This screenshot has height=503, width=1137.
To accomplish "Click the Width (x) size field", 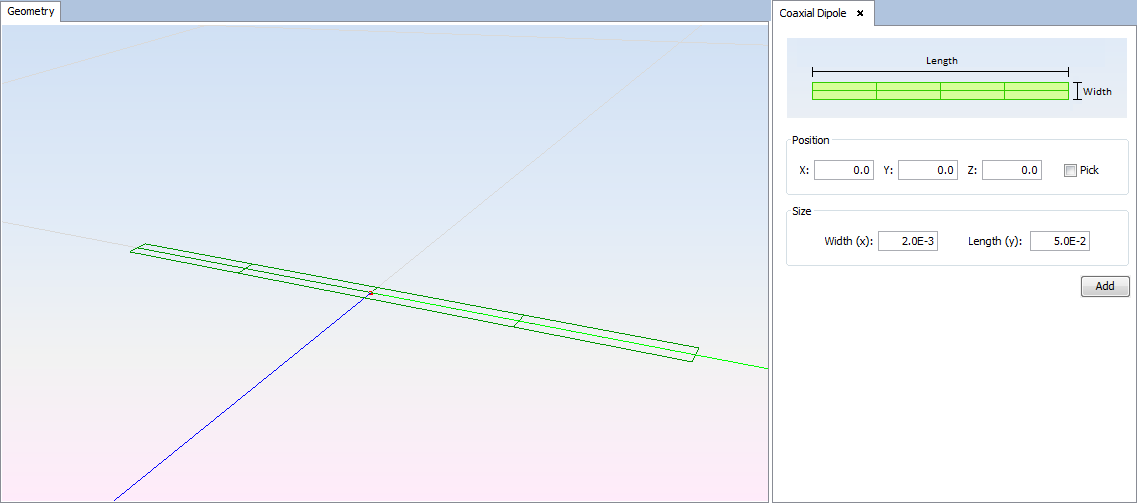I will [907, 241].
